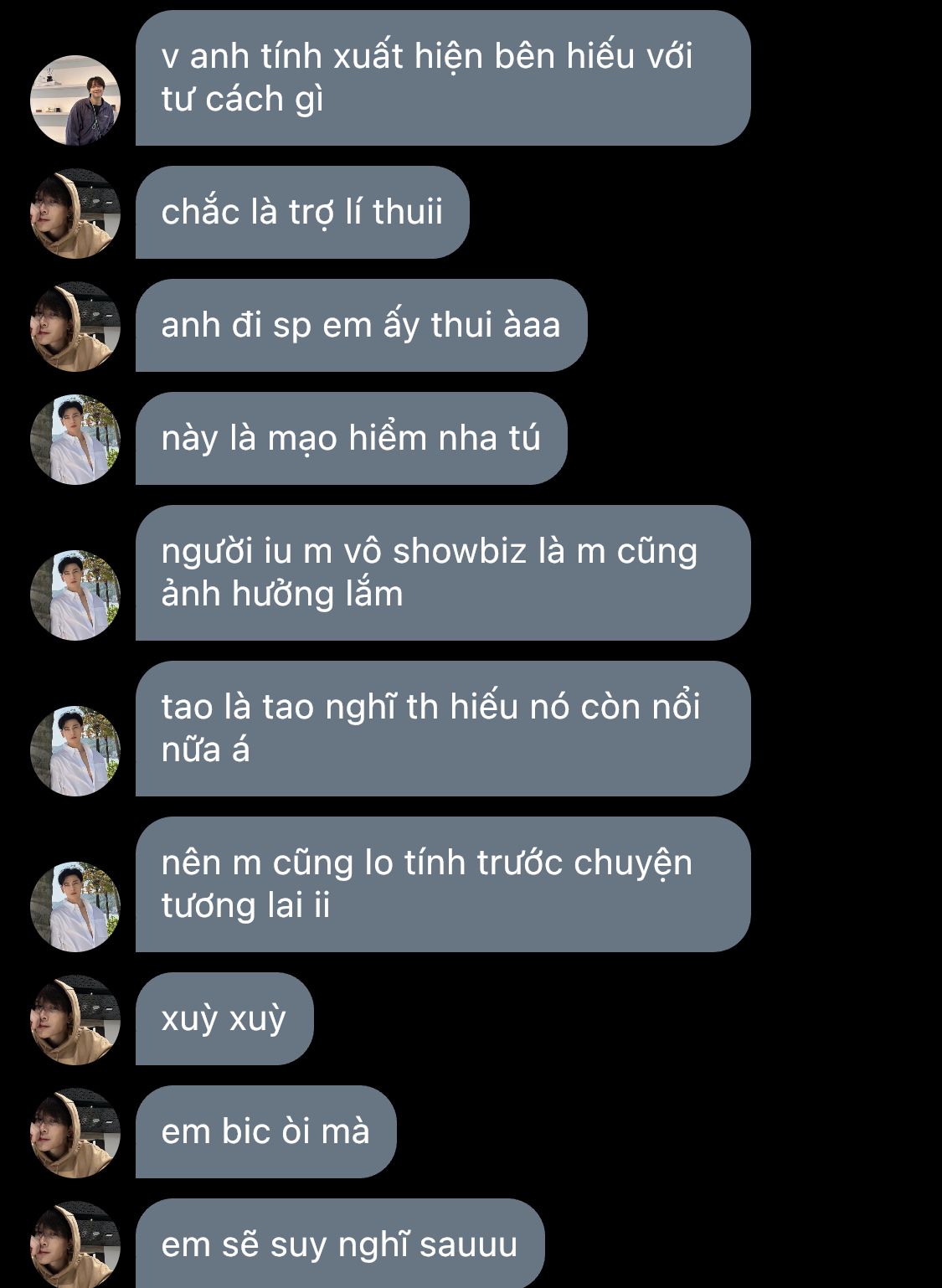
Task: Tap avatar next to 'em sẽ suy nghĩ sauuu'
Action: tap(75, 1245)
